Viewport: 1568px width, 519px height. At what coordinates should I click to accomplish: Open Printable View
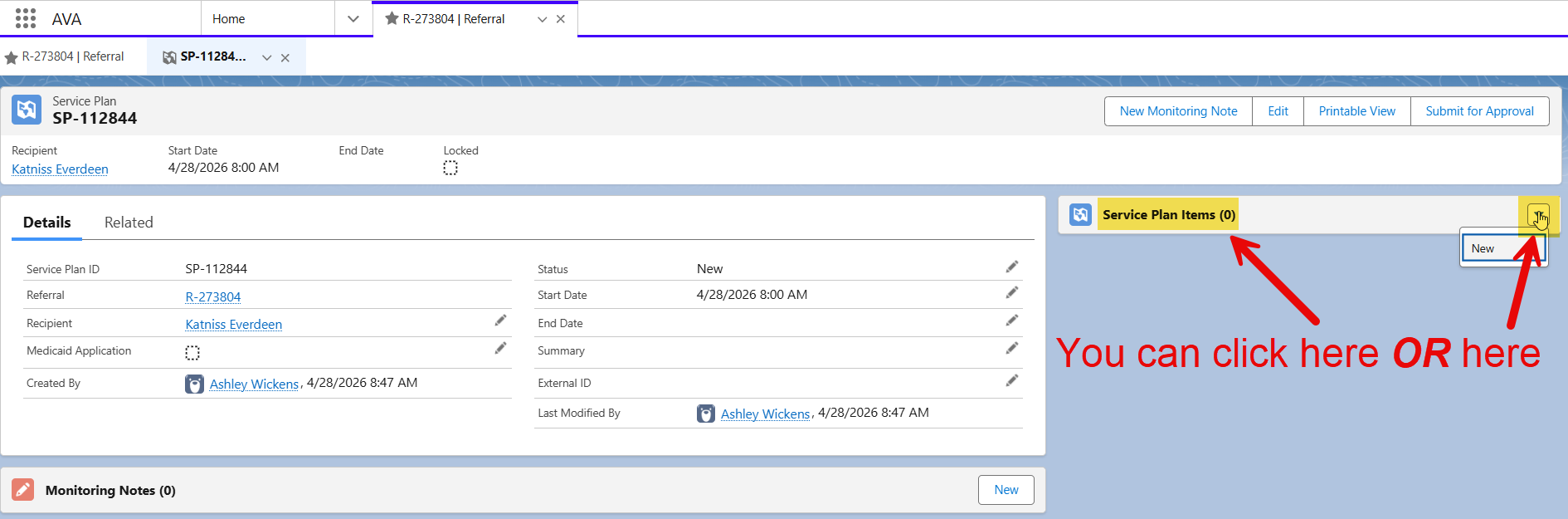[x=1357, y=111]
